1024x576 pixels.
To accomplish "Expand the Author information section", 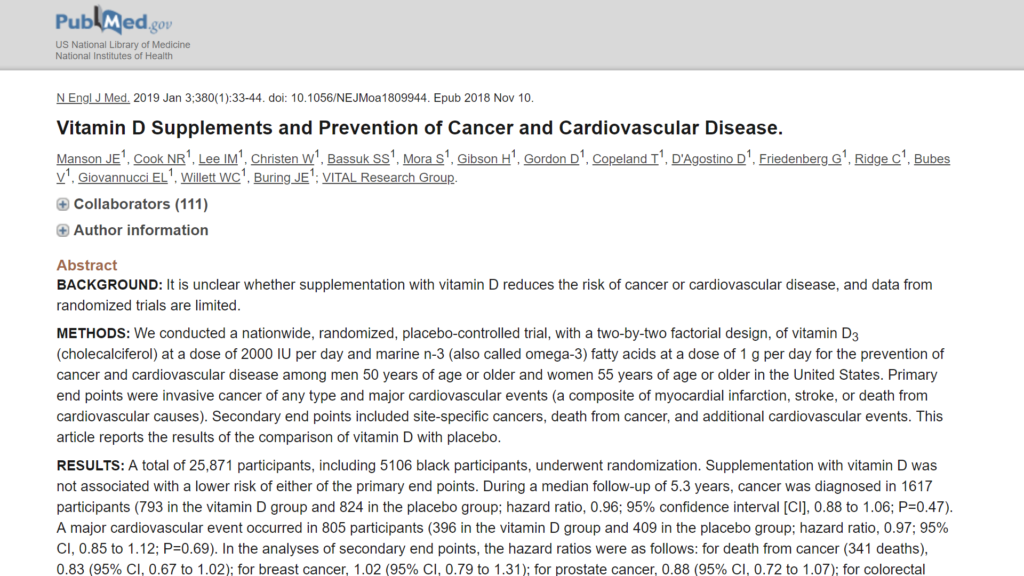I will 140,230.
